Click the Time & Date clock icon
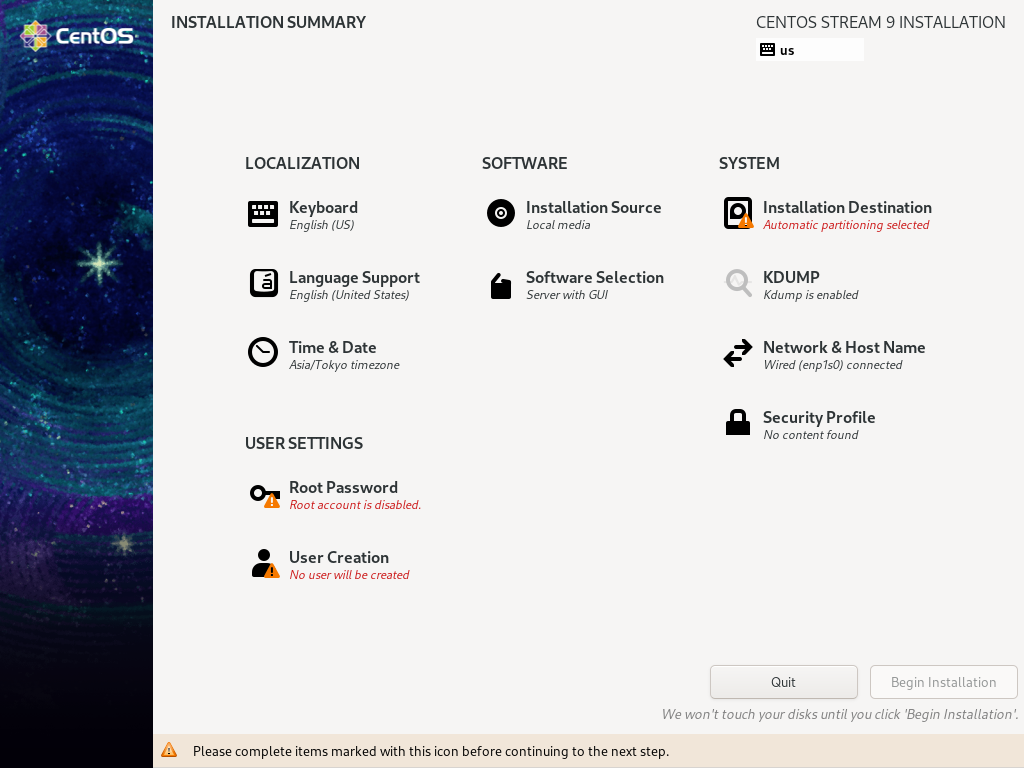This screenshot has height=768, width=1024. point(263,353)
